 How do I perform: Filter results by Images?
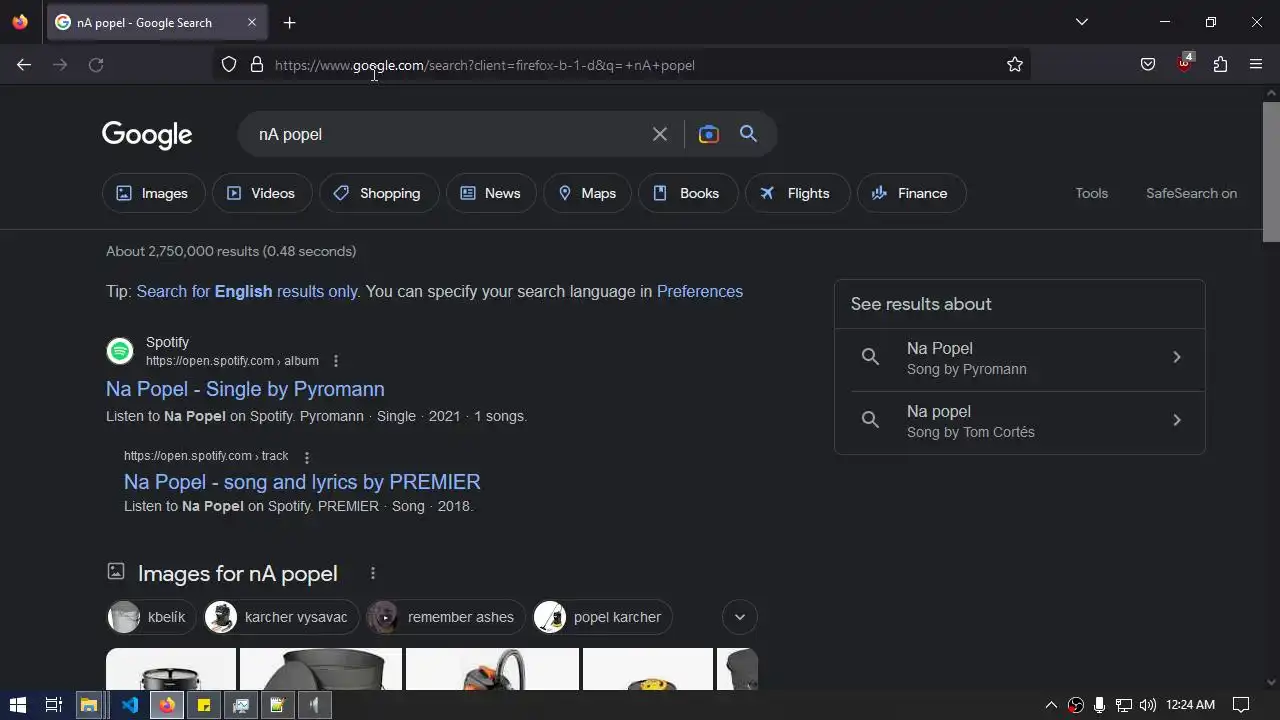click(x=153, y=193)
